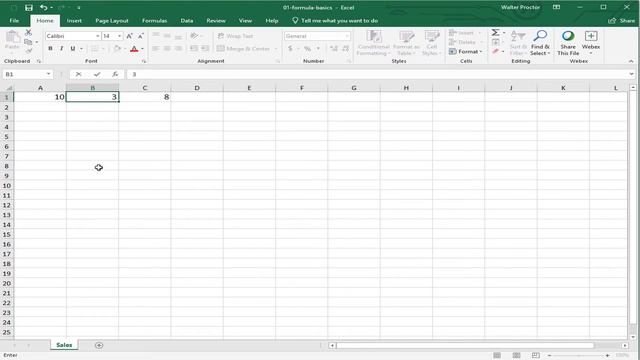Viewport: 640px width, 360px height.
Task: Open the View tab
Action: tap(245, 20)
